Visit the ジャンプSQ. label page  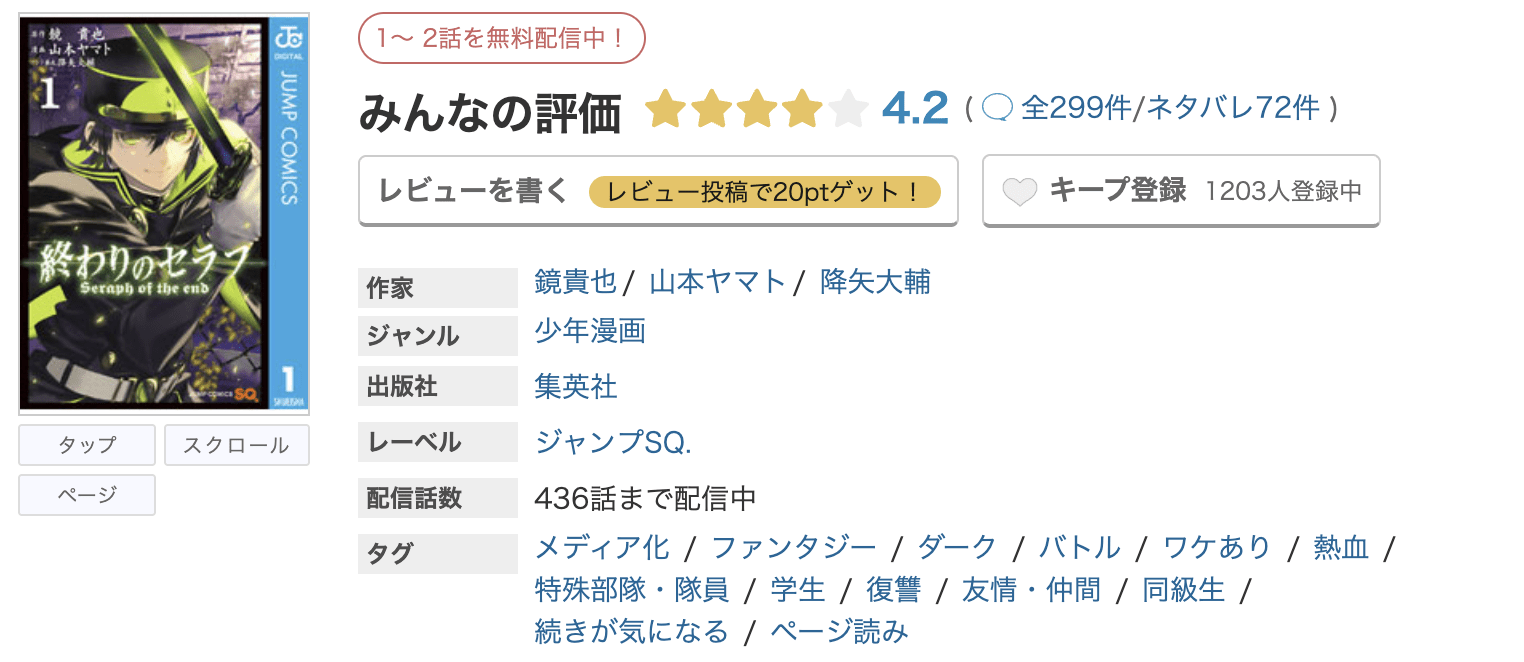[x=611, y=441]
